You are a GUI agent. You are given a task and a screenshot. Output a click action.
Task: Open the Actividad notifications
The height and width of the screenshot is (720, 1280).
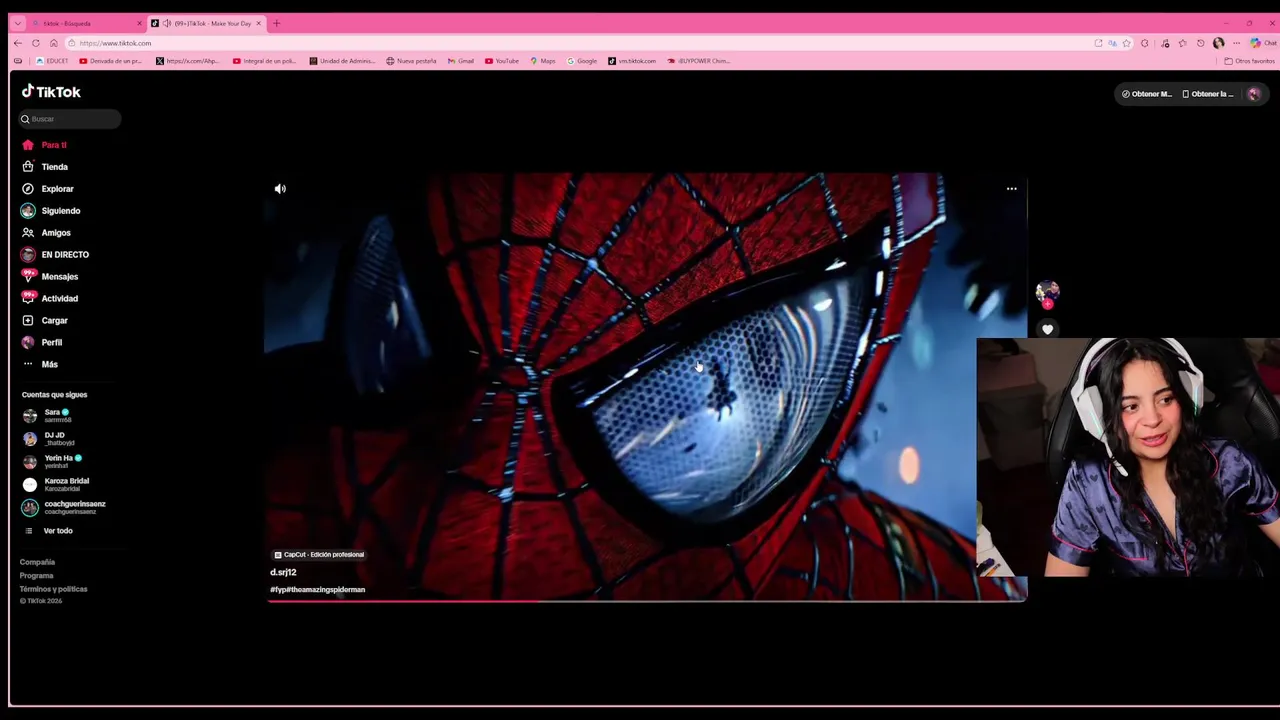point(50,299)
